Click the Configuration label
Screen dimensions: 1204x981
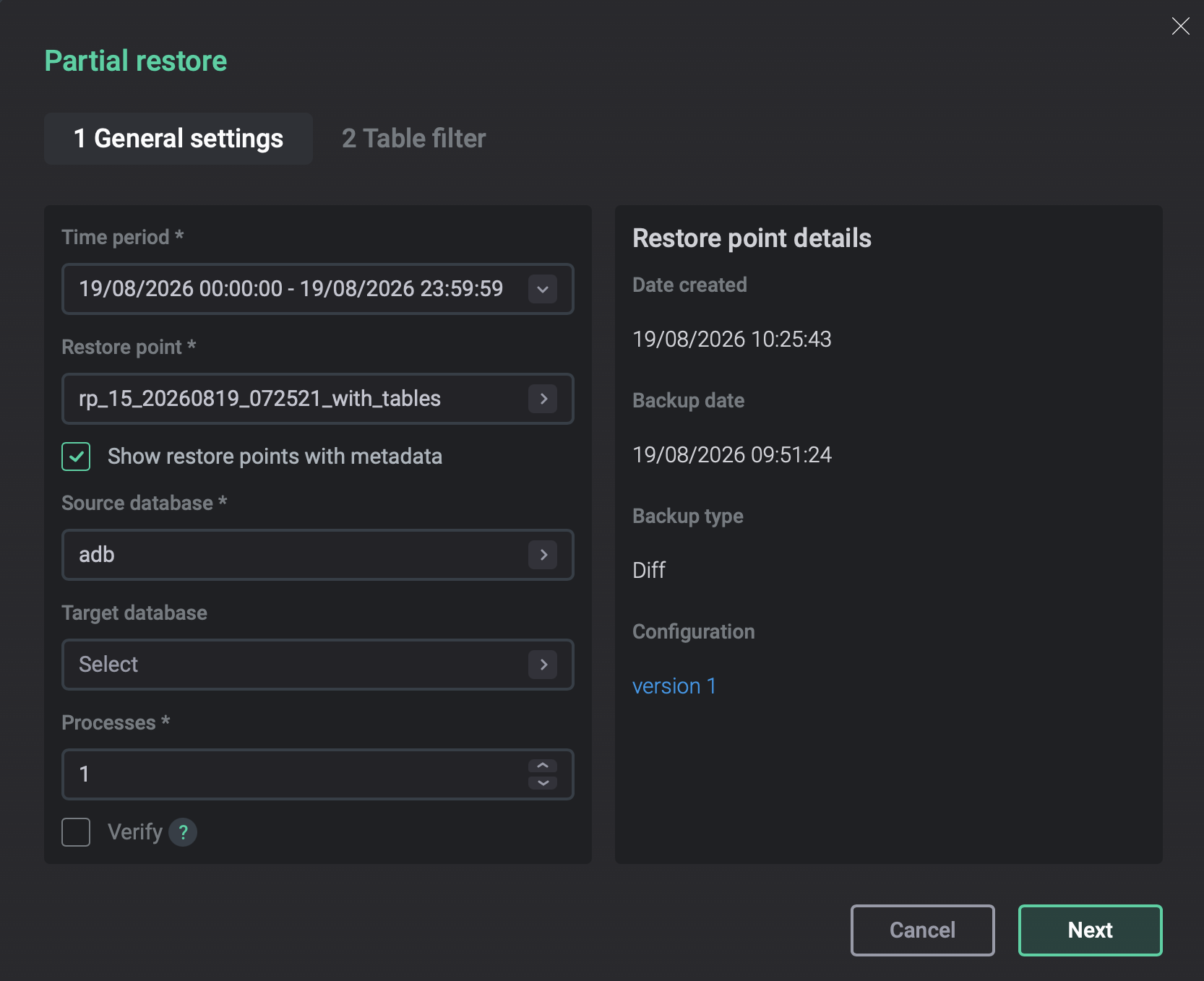coord(693,631)
